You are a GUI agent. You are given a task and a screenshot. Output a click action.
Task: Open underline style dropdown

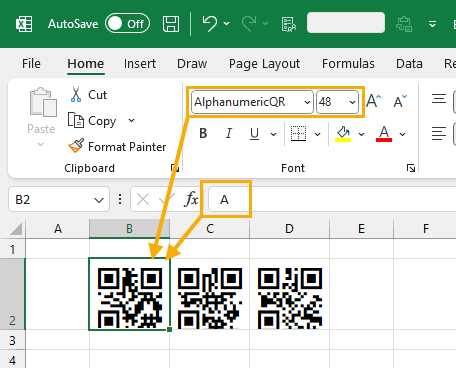click(x=273, y=134)
